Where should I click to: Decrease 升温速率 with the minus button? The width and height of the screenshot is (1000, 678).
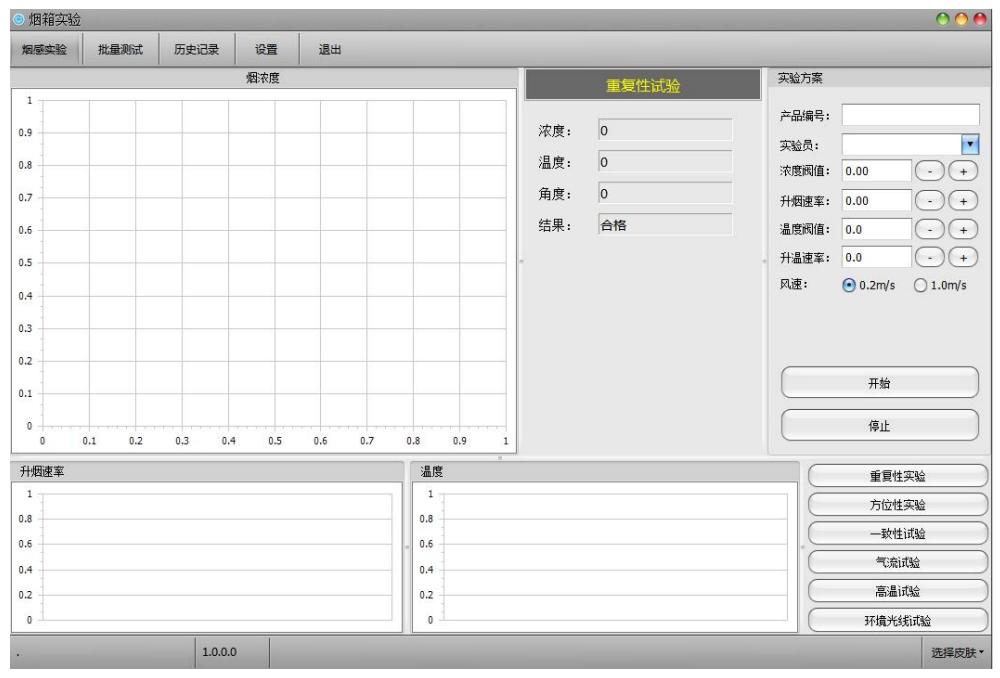tap(930, 258)
